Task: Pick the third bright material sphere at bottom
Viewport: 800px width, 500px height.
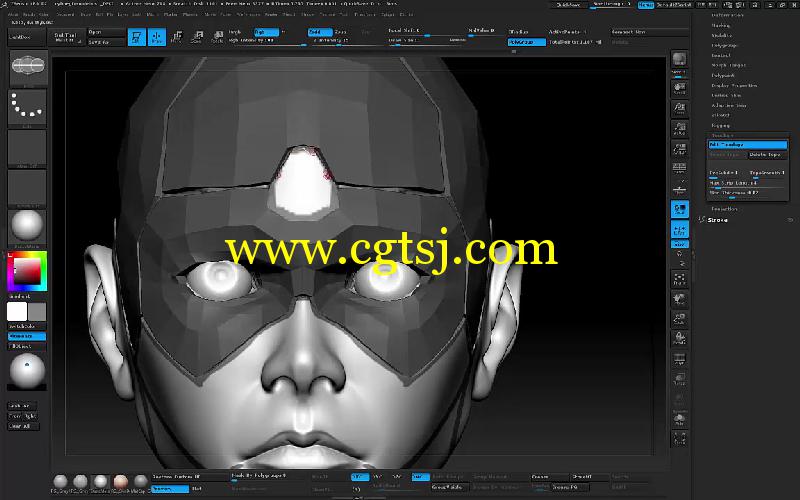Action: 101,482
